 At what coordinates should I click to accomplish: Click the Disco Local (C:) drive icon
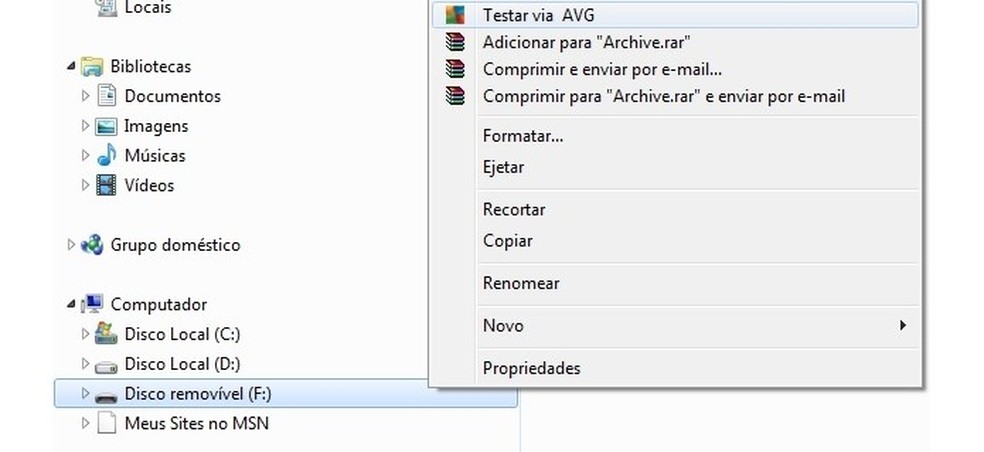point(107,334)
